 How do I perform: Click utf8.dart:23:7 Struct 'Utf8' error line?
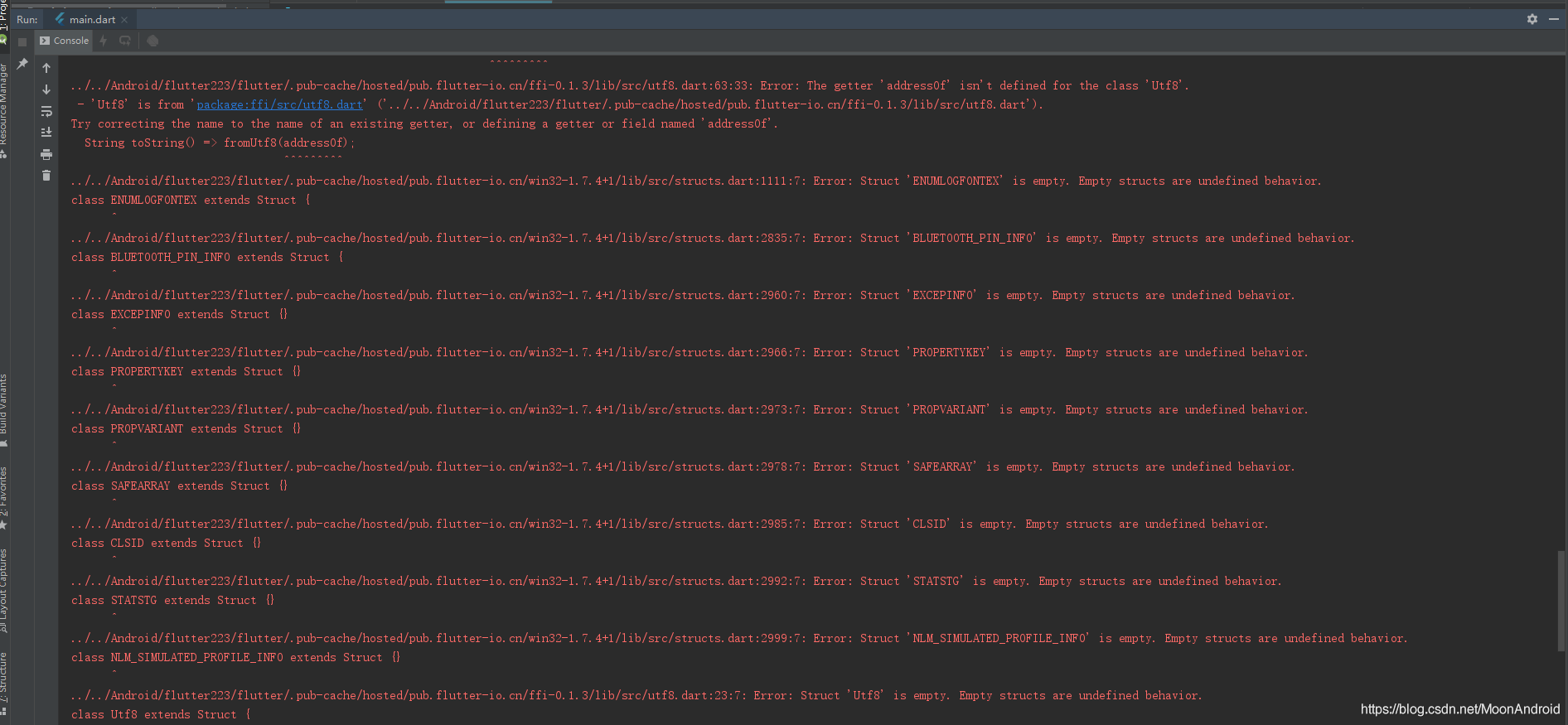636,695
